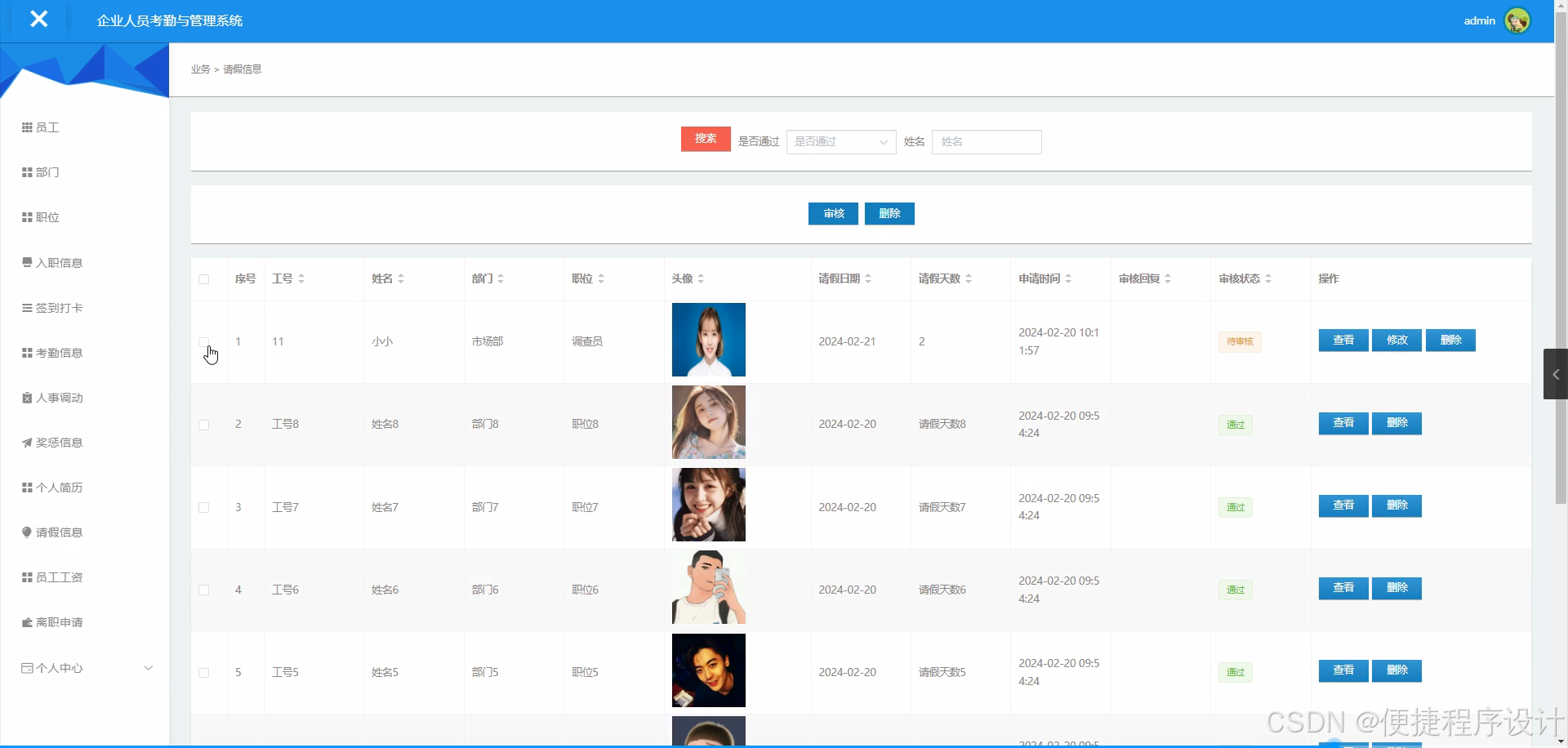Check the row for 姓名6
Image resolution: width=1568 pixels, height=748 pixels.
pyautogui.click(x=204, y=590)
